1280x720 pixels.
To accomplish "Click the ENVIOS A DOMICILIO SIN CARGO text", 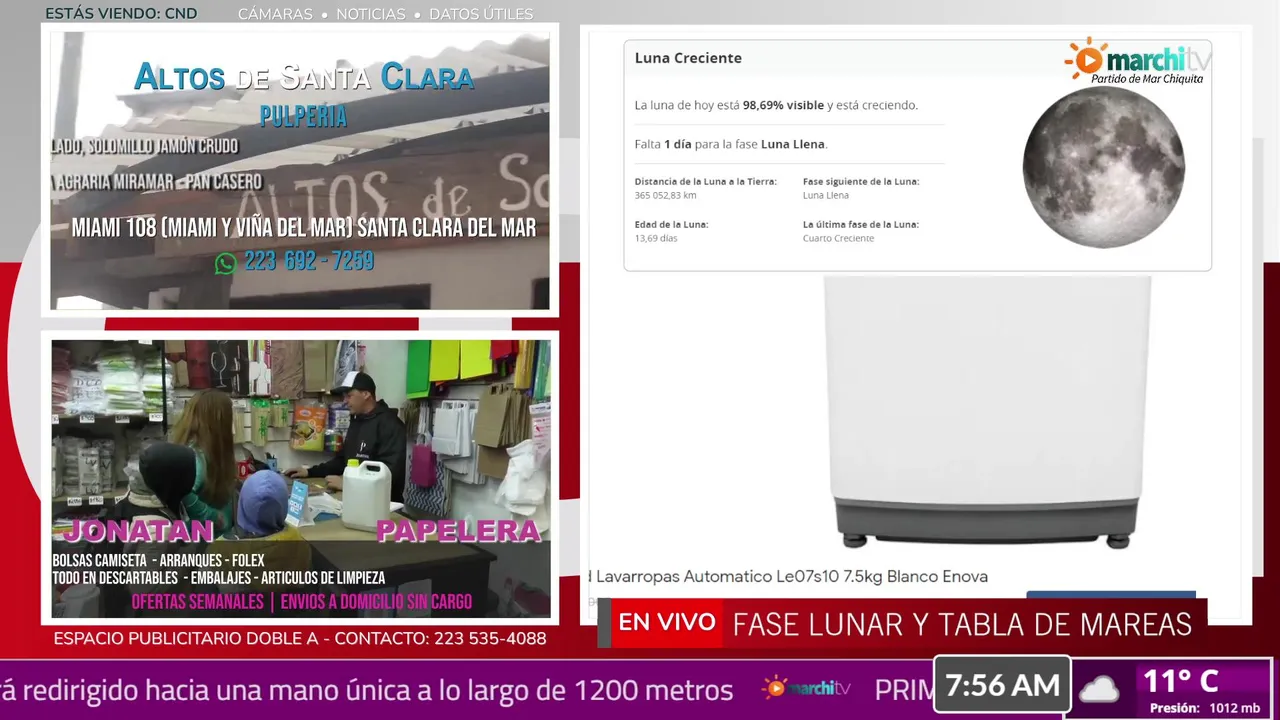I will click(376, 602).
